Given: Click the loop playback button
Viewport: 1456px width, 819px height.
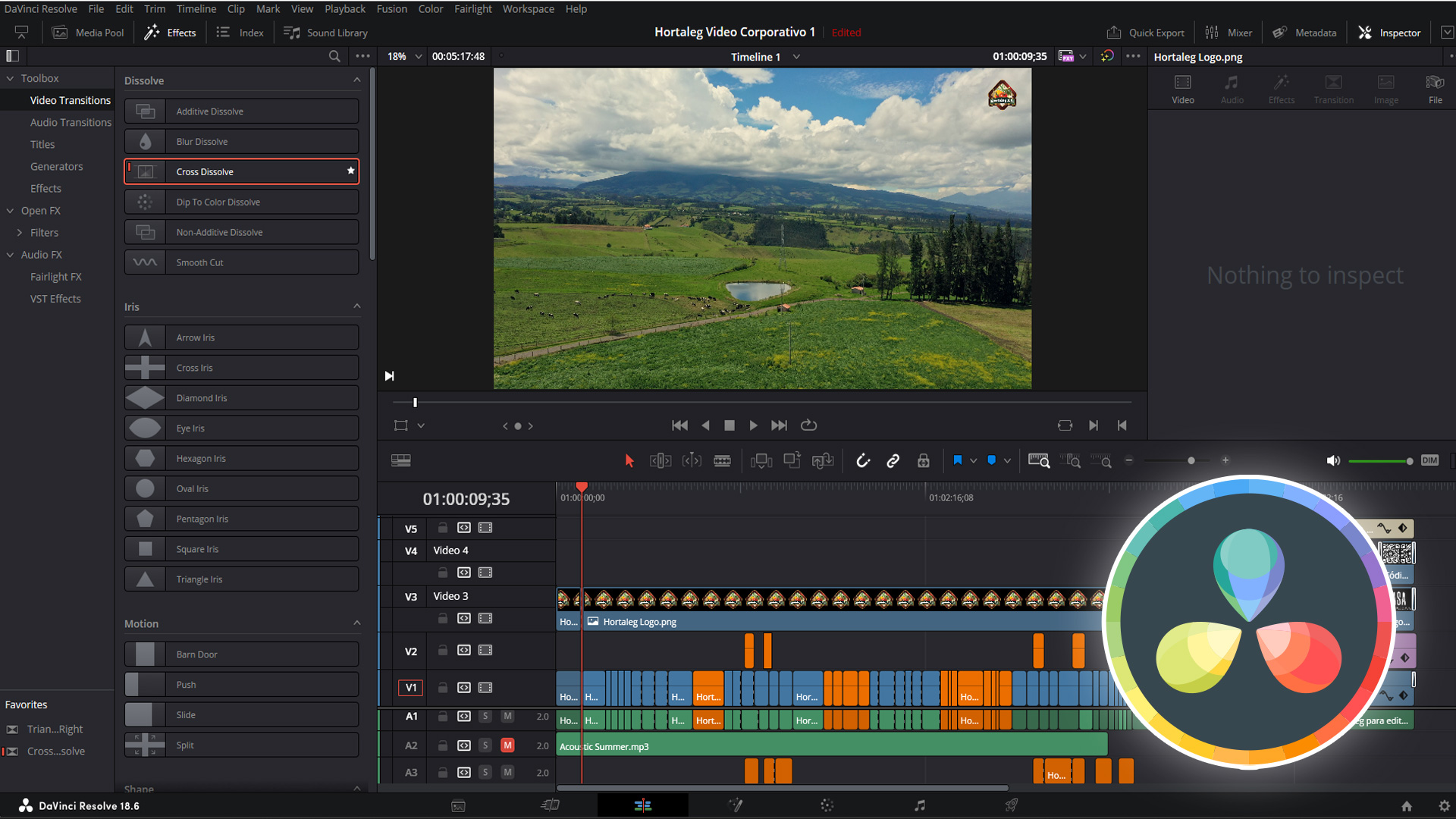Looking at the screenshot, I should 808,425.
